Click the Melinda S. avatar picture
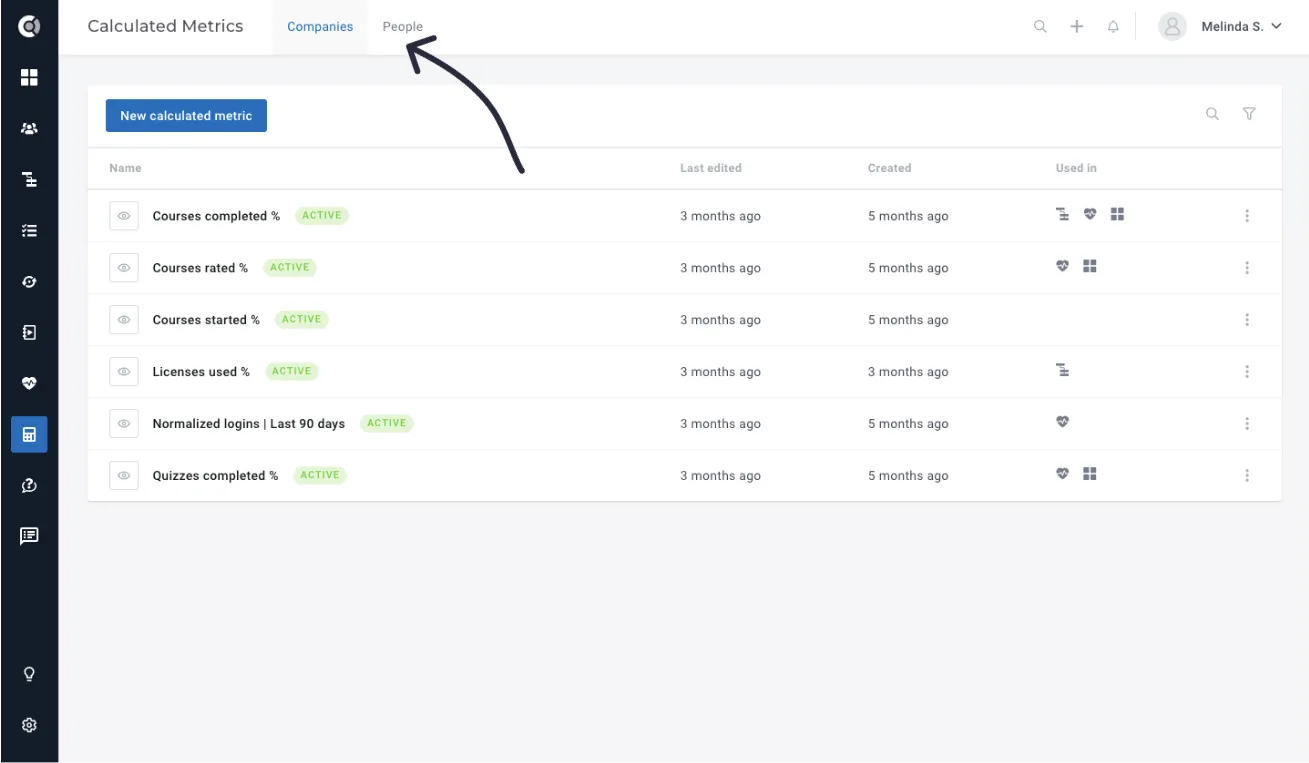1309x763 pixels. click(x=1172, y=27)
